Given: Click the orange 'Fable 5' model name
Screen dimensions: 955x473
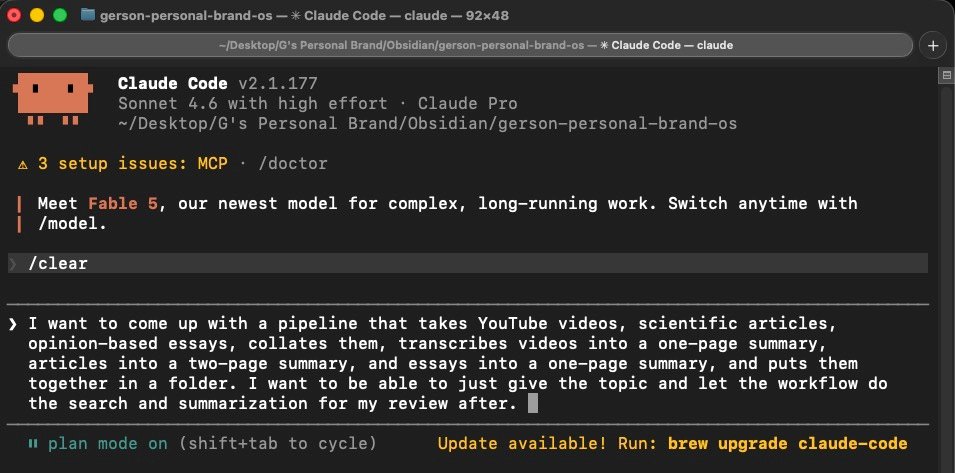Looking at the screenshot, I should point(123,203).
